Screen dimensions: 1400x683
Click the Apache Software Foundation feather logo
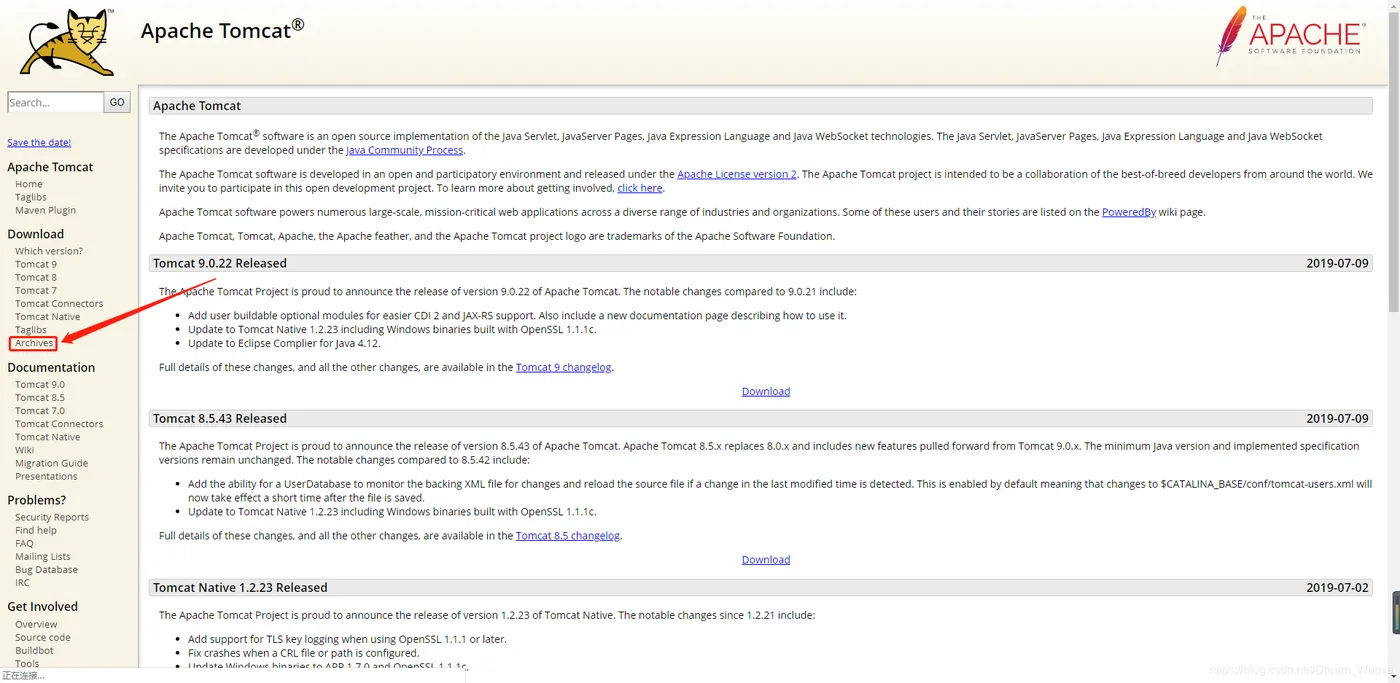(x=1289, y=35)
